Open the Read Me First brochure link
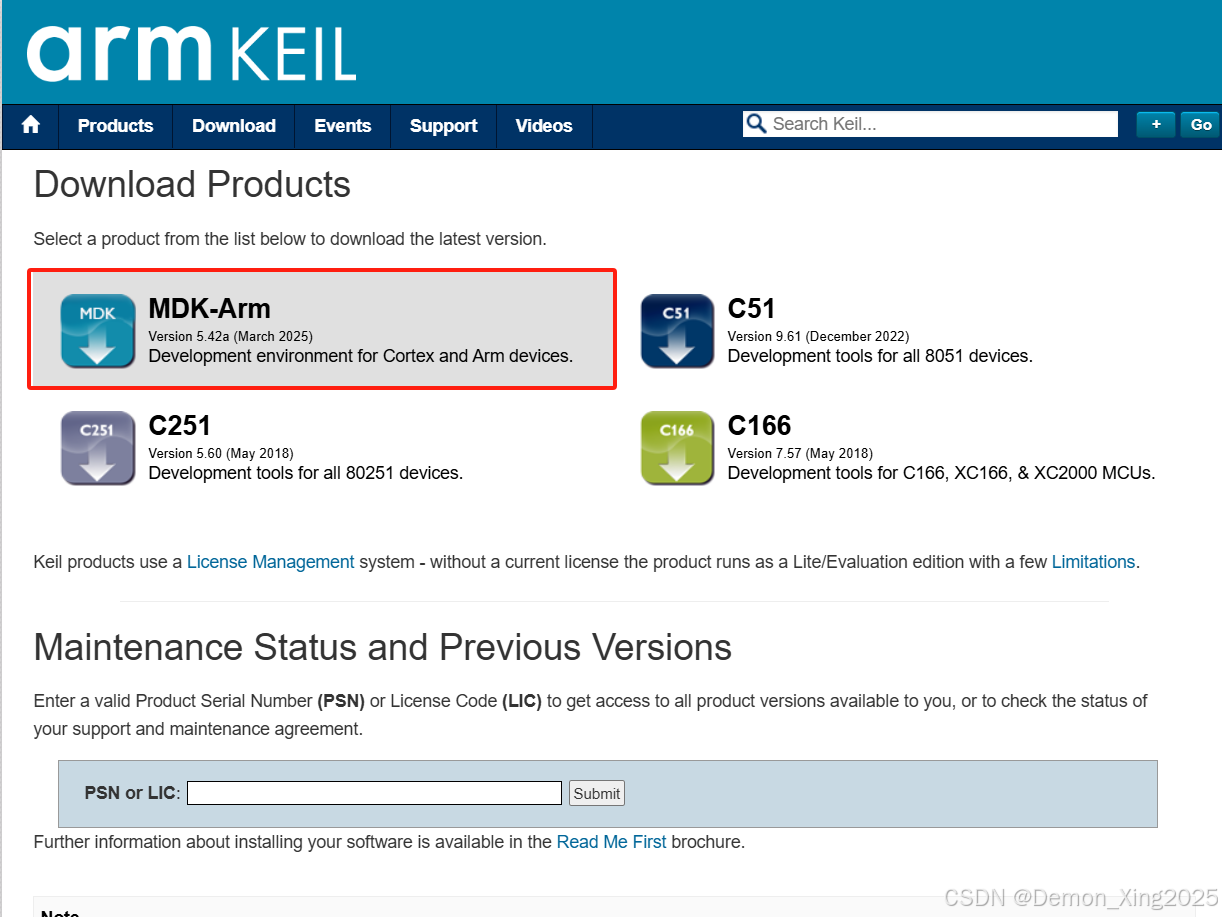The image size is (1222, 917). (x=611, y=842)
